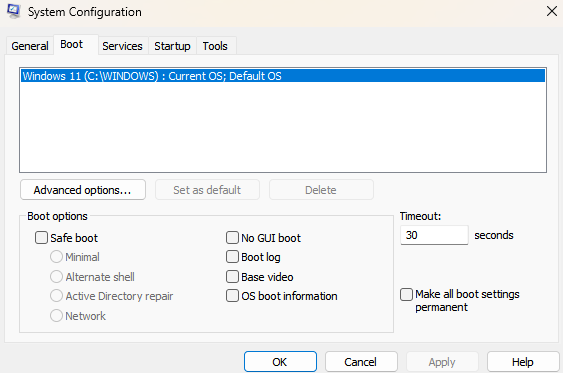The image size is (563, 373).
Task: Click the Timeout seconds input field
Action: pos(434,235)
